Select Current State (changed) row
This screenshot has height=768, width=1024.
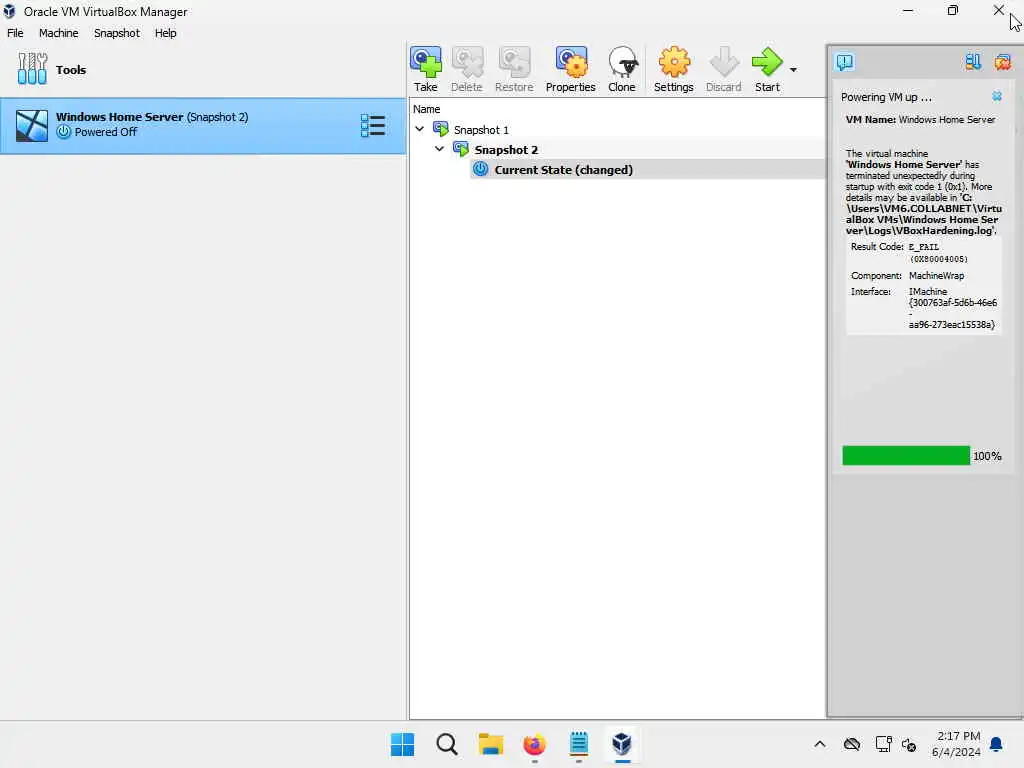647,169
